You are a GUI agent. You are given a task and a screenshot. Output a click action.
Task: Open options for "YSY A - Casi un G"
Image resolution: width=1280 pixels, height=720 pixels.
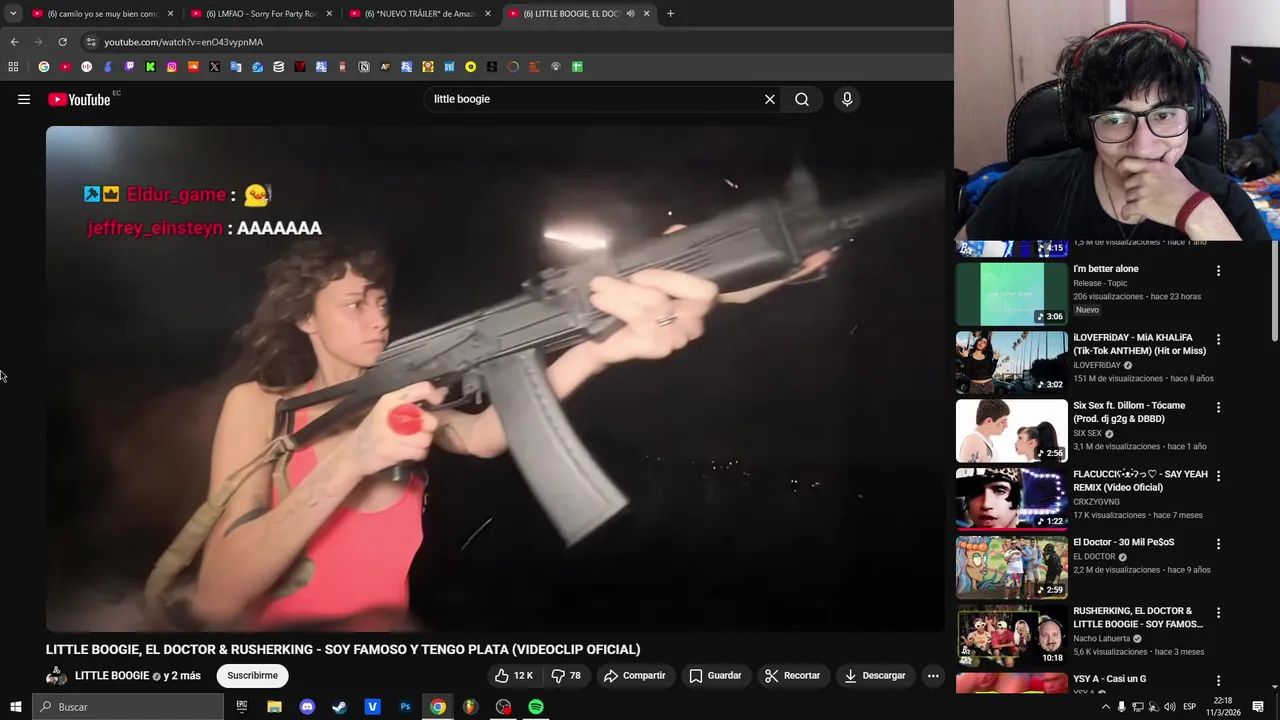(1218, 681)
